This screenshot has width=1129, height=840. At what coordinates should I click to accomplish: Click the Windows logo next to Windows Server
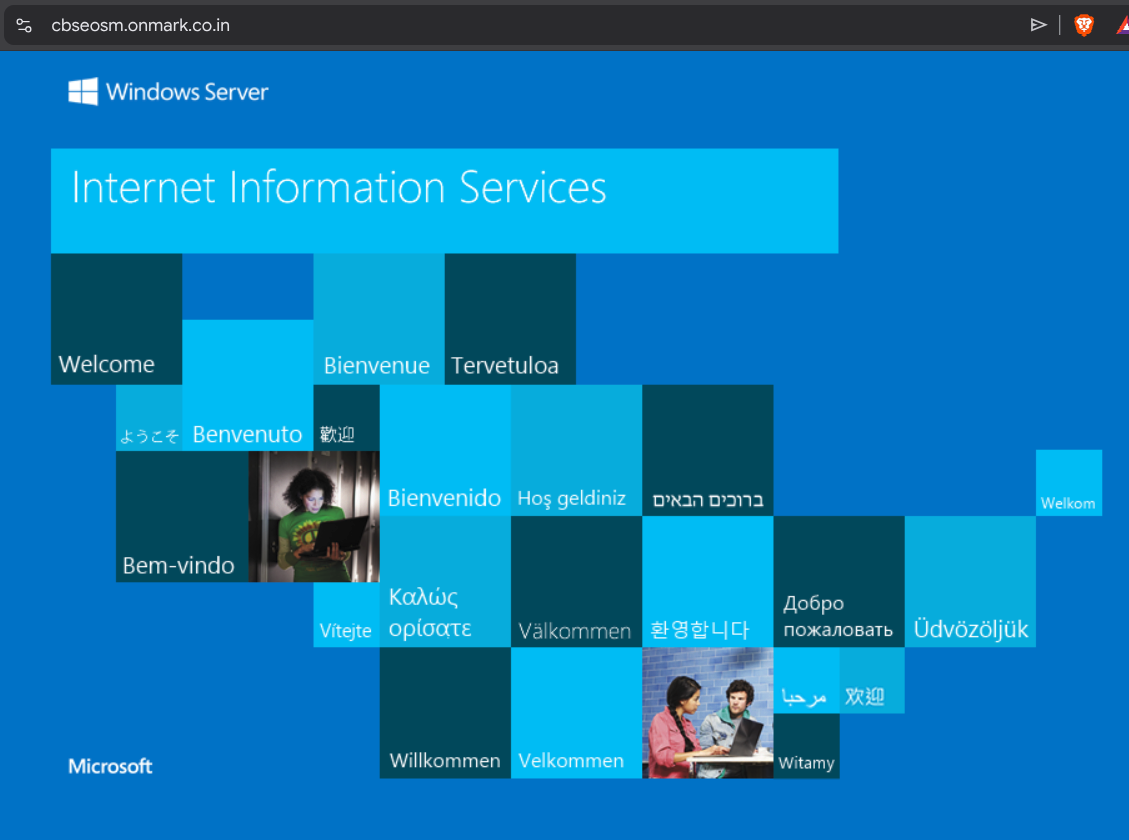pyautogui.click(x=83, y=91)
